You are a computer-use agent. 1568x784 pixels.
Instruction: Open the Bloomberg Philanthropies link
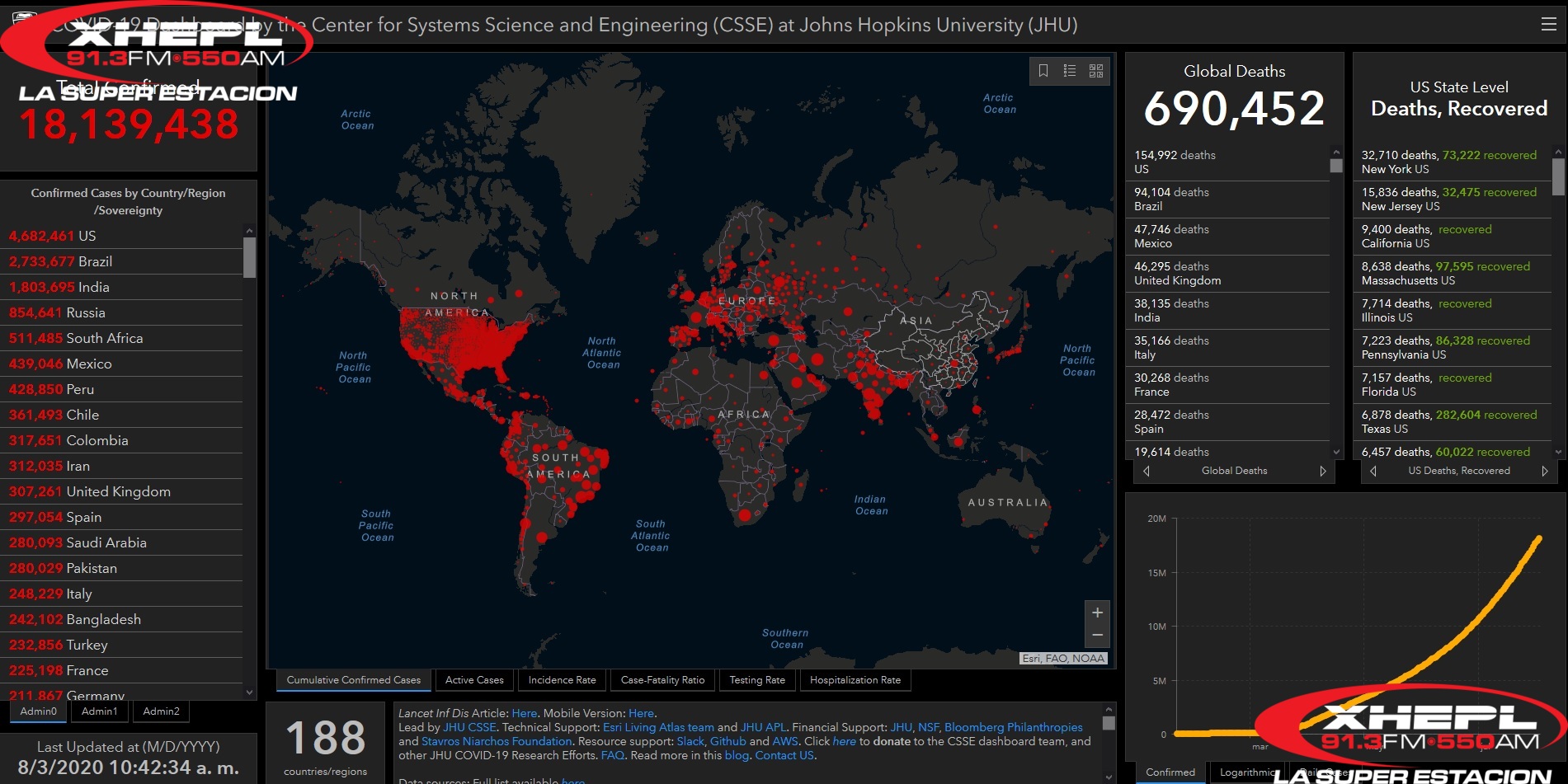coord(1013,727)
